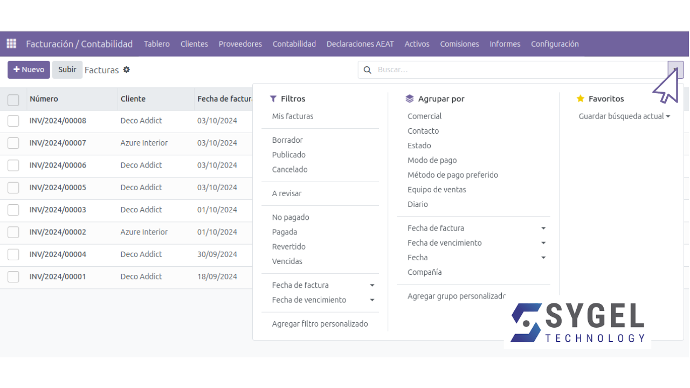The image size is (690, 388).
Task: Sort by the Número column header
Action: 44,99
